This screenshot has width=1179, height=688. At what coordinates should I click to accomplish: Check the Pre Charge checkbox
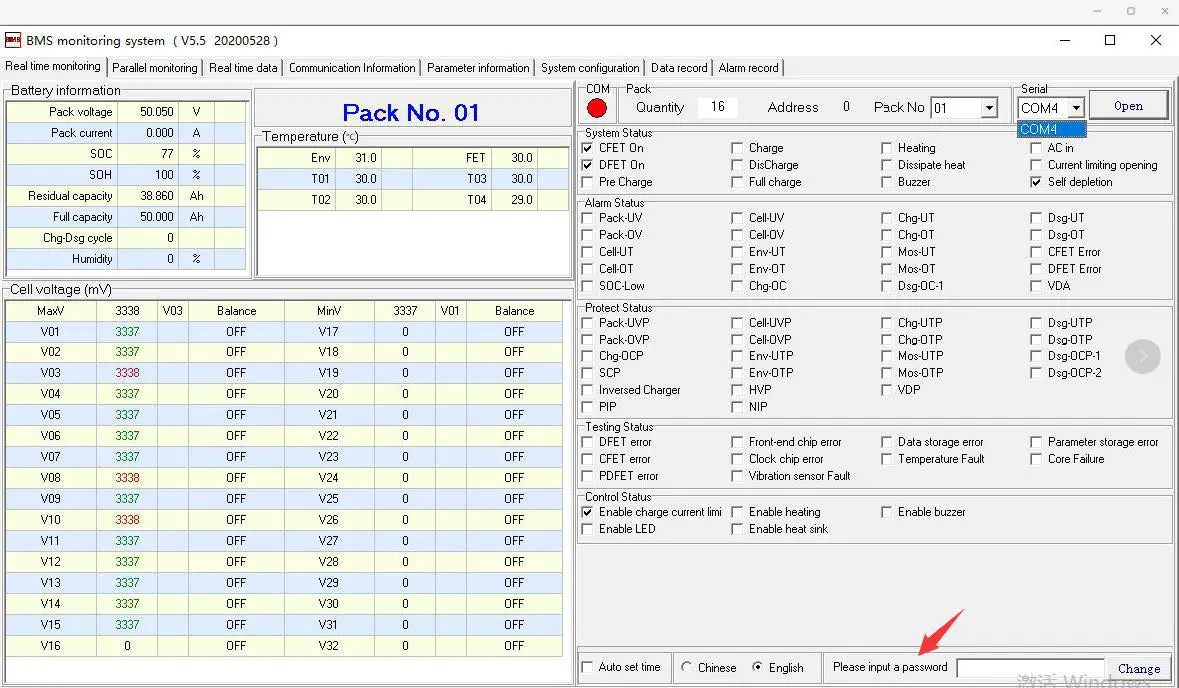587,182
